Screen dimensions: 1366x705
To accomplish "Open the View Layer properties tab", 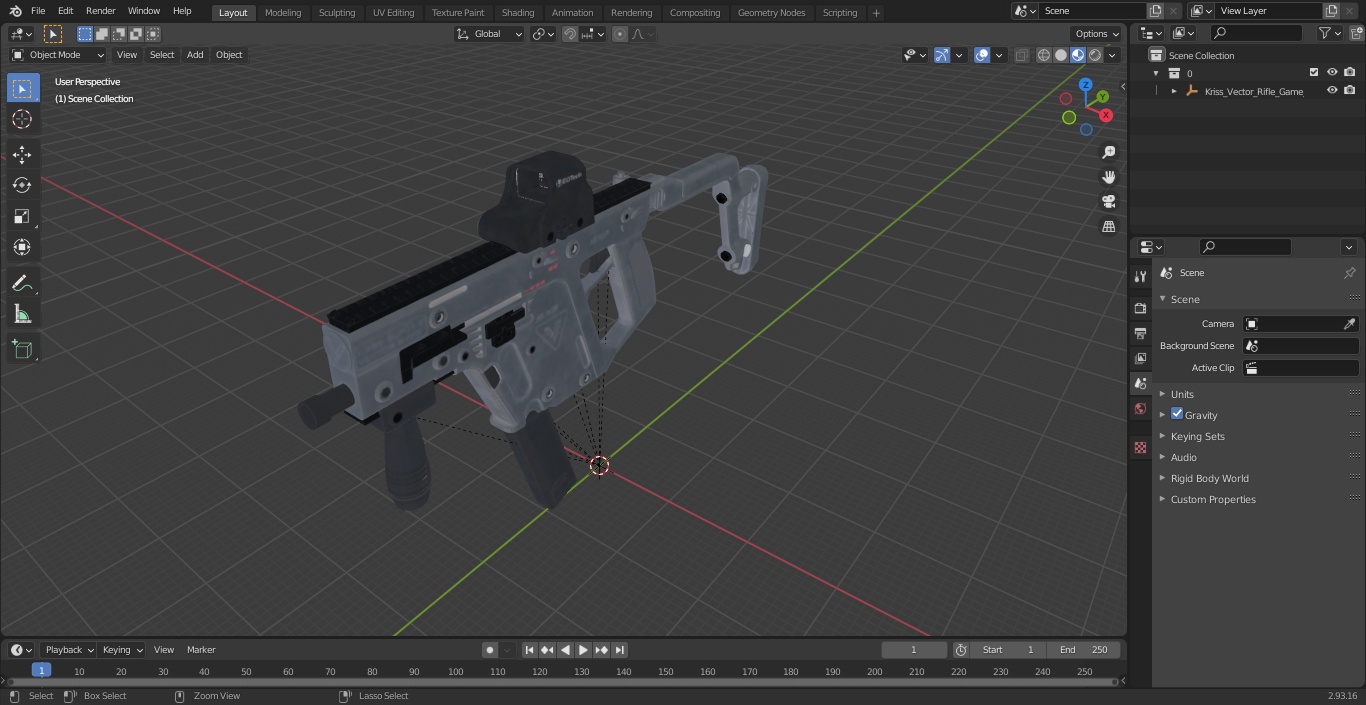I will point(1140,358).
